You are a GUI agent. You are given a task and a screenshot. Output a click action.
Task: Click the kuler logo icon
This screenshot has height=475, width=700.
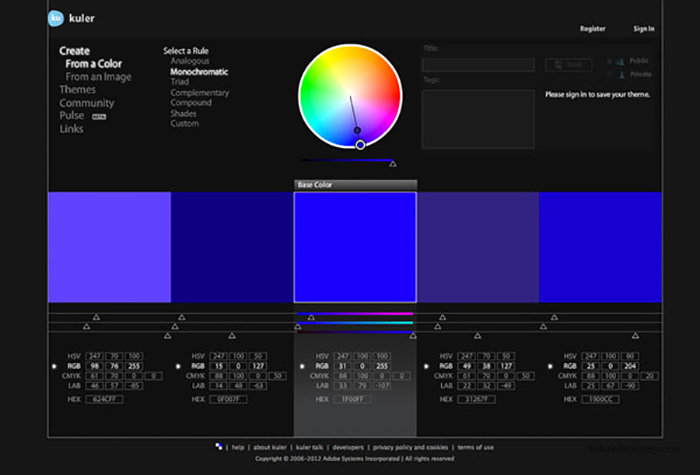56,19
